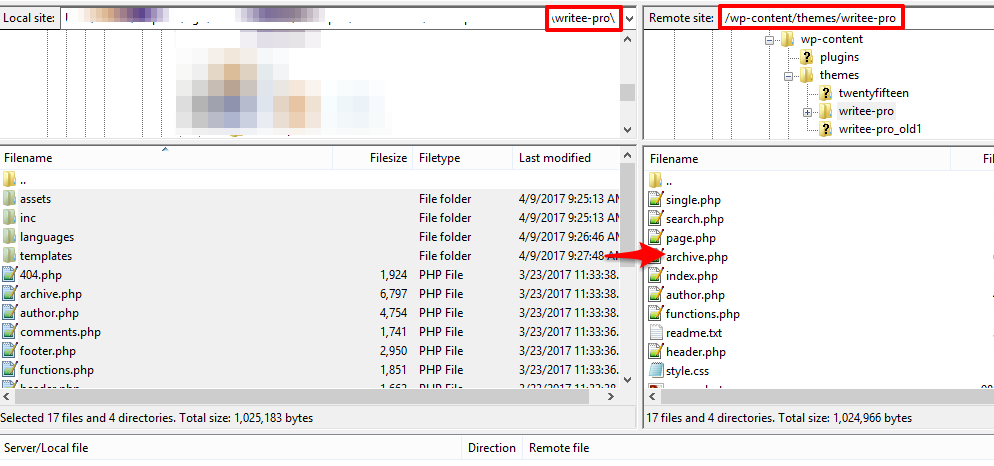Collapse the themes node in remote tree
994x466 pixels.
click(x=789, y=75)
